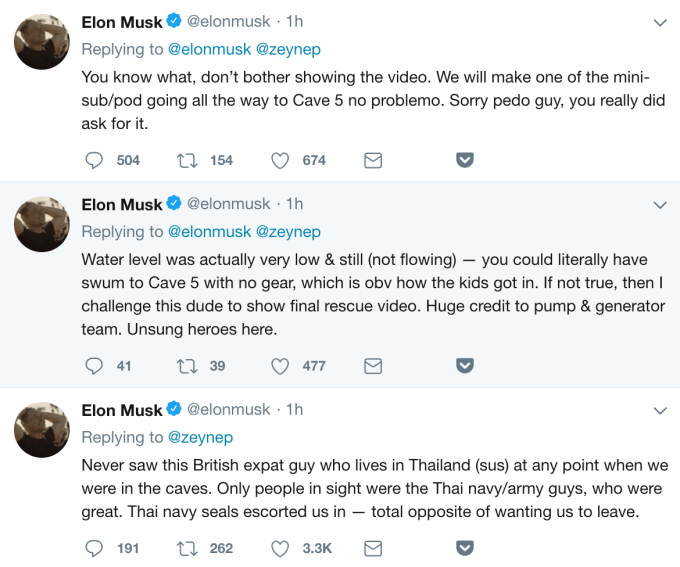The image size is (680, 567).
Task: Open the 1h timestamp of the second tweet
Action: coord(294,204)
